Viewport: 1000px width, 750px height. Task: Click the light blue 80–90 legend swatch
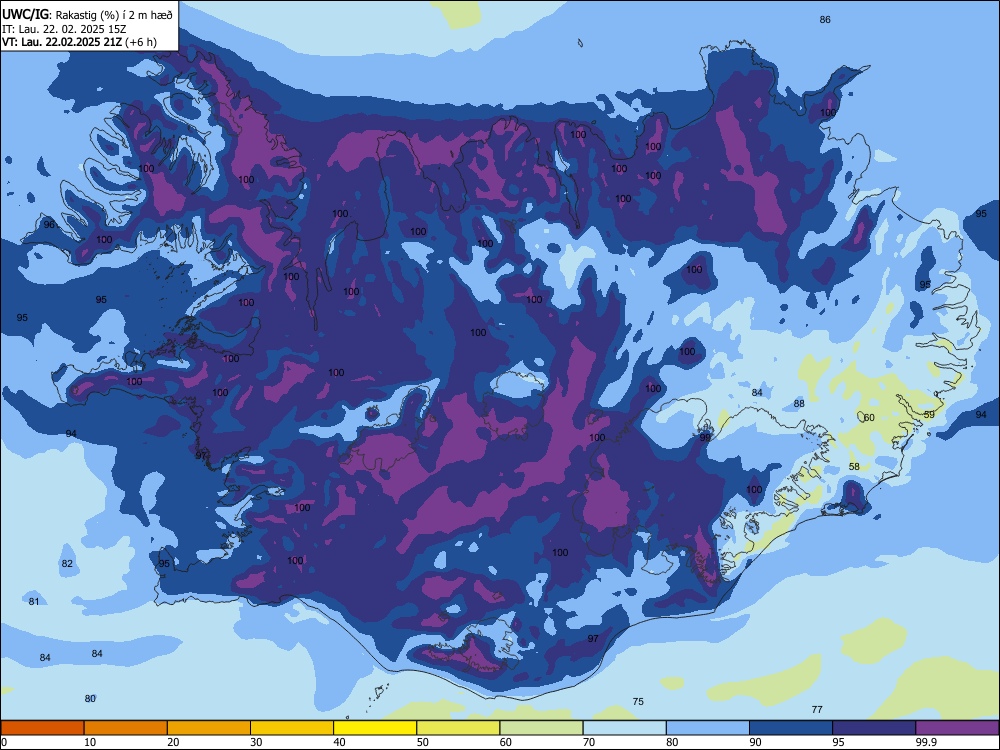point(708,728)
